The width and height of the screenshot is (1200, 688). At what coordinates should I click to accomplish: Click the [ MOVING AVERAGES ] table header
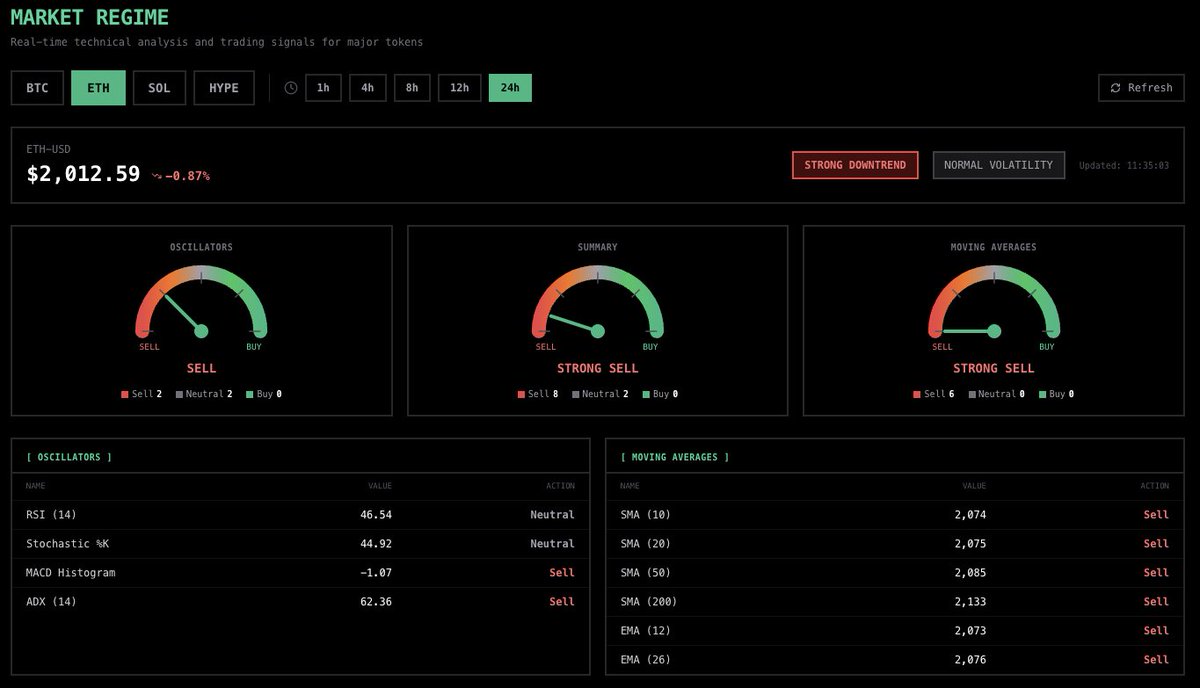tap(675, 457)
